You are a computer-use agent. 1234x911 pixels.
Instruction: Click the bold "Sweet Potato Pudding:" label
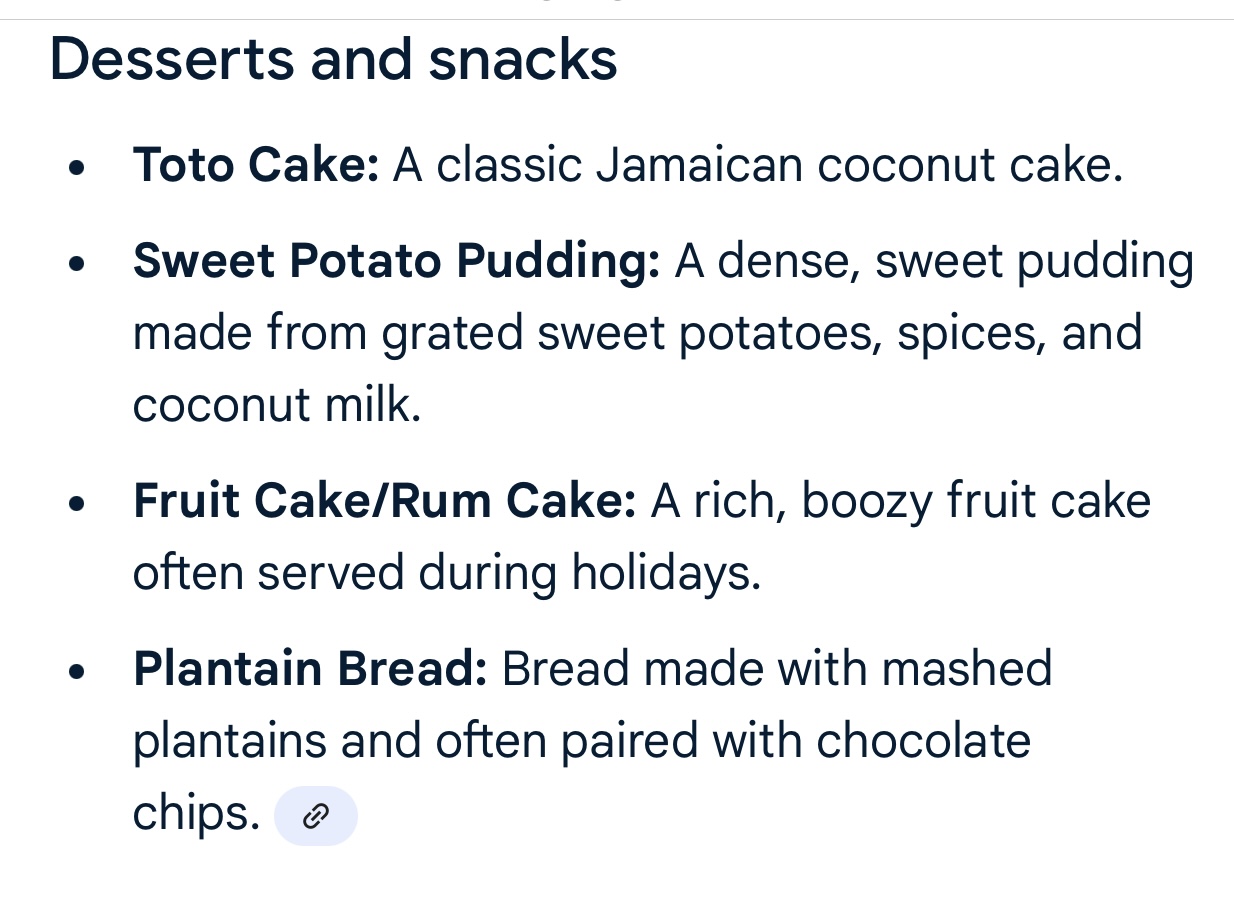click(x=396, y=261)
